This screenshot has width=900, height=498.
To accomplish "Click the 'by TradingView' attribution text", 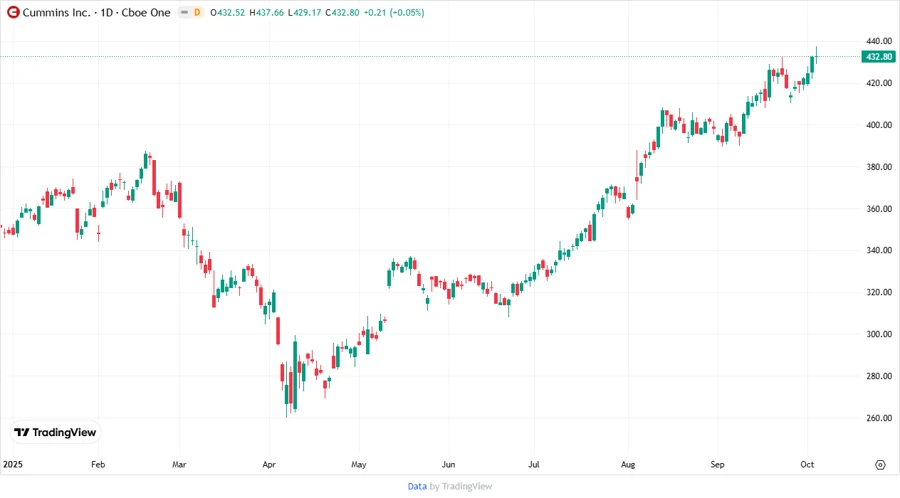I will [461, 486].
